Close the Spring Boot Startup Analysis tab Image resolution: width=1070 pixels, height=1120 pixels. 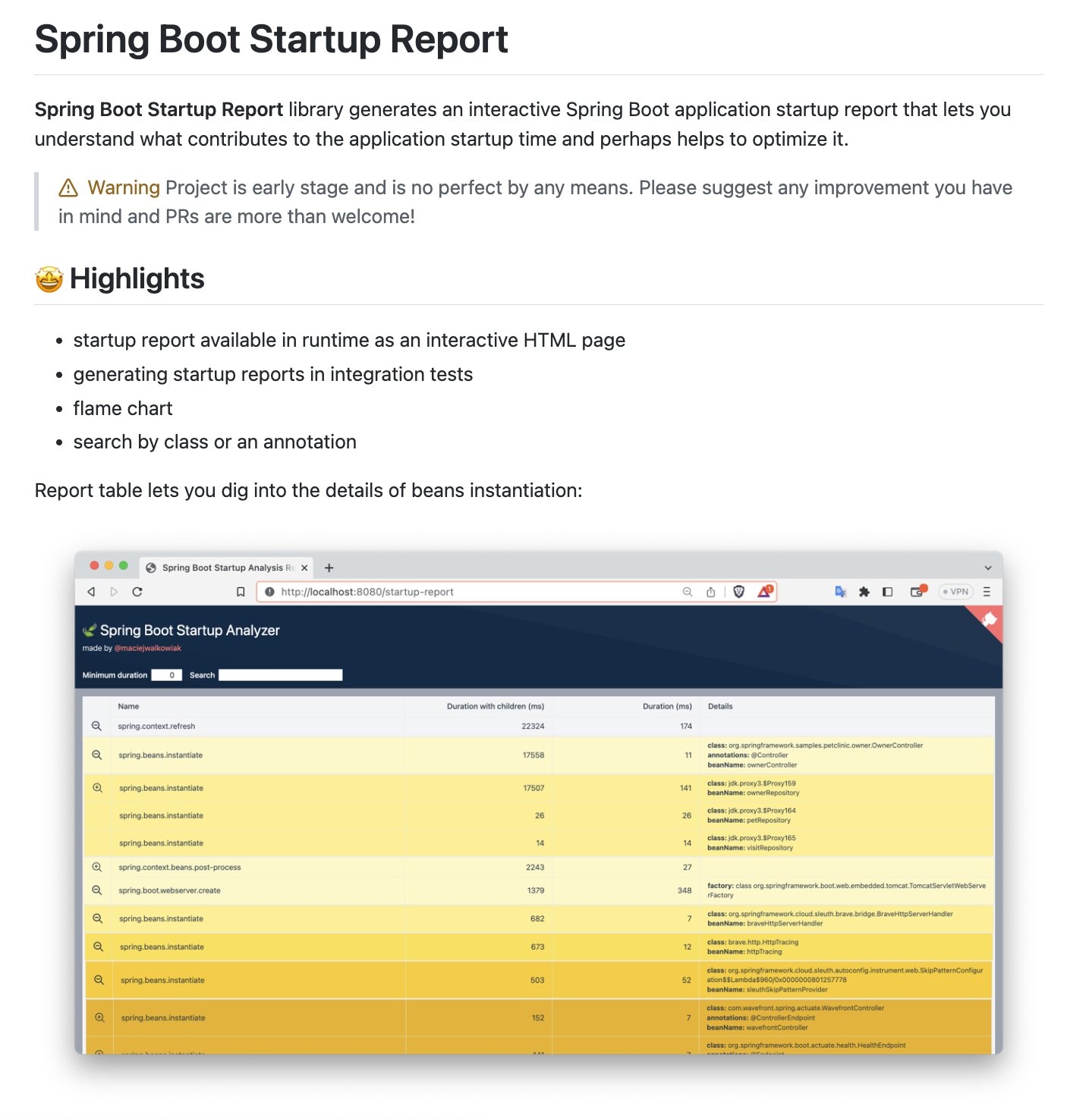click(304, 568)
